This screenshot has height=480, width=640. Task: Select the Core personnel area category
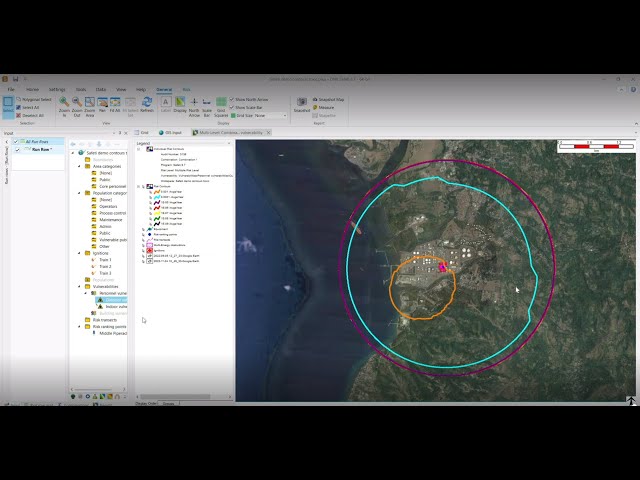point(113,187)
